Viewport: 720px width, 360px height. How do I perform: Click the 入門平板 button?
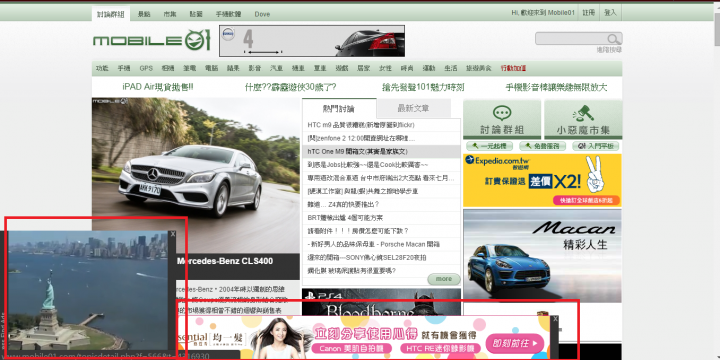(x=596, y=146)
